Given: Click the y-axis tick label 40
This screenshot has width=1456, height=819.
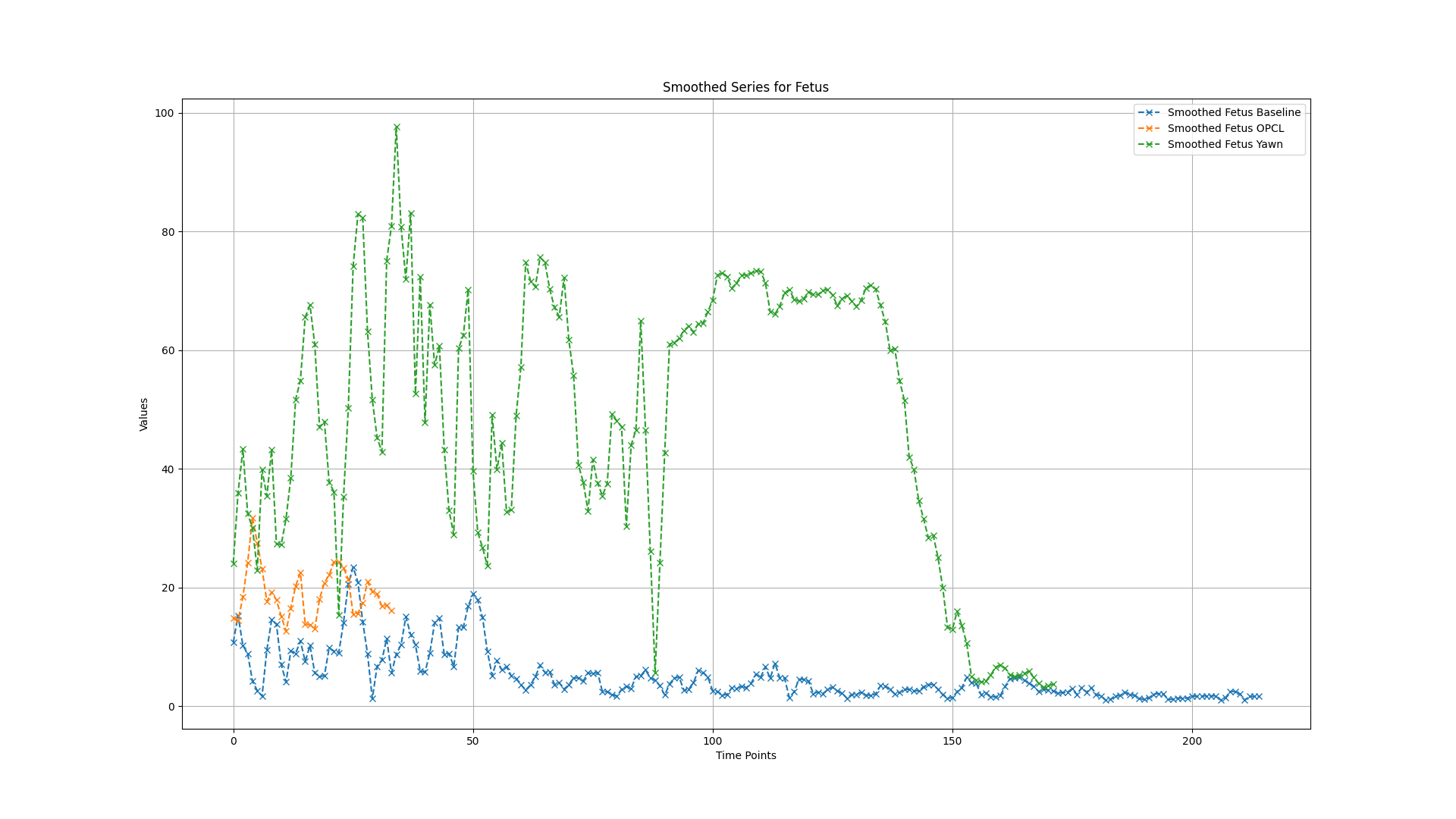Looking at the screenshot, I should click(x=167, y=469).
